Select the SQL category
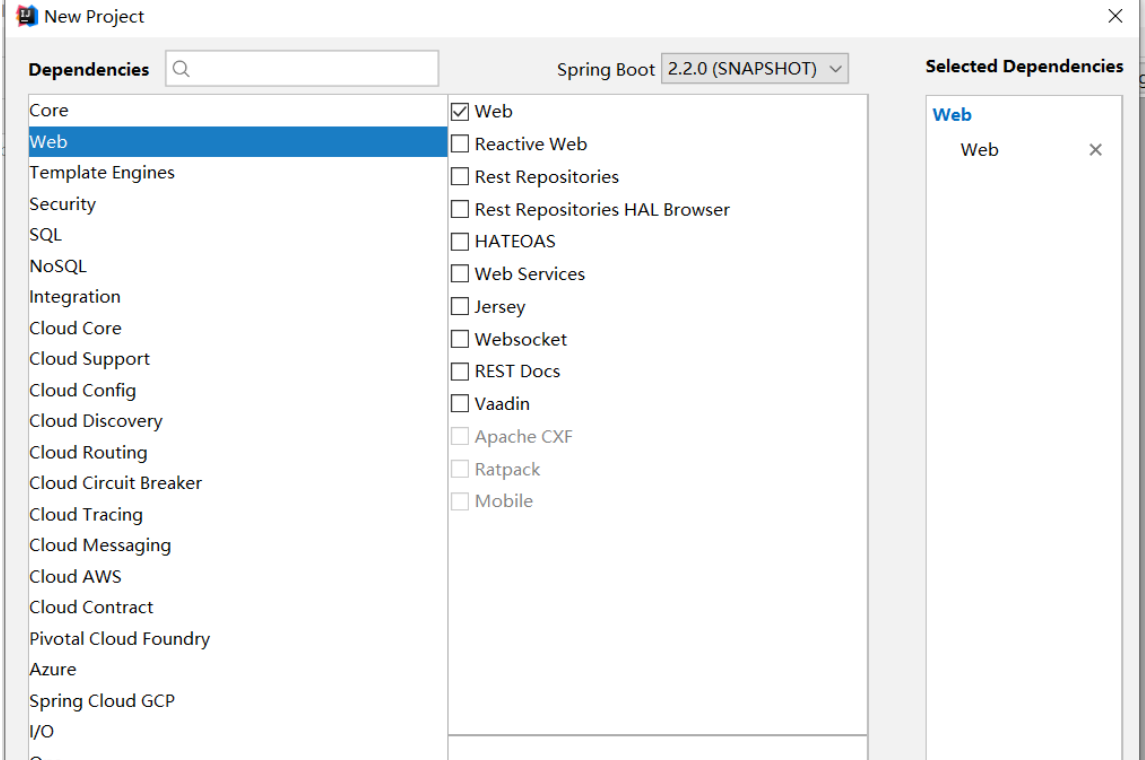 point(238,235)
